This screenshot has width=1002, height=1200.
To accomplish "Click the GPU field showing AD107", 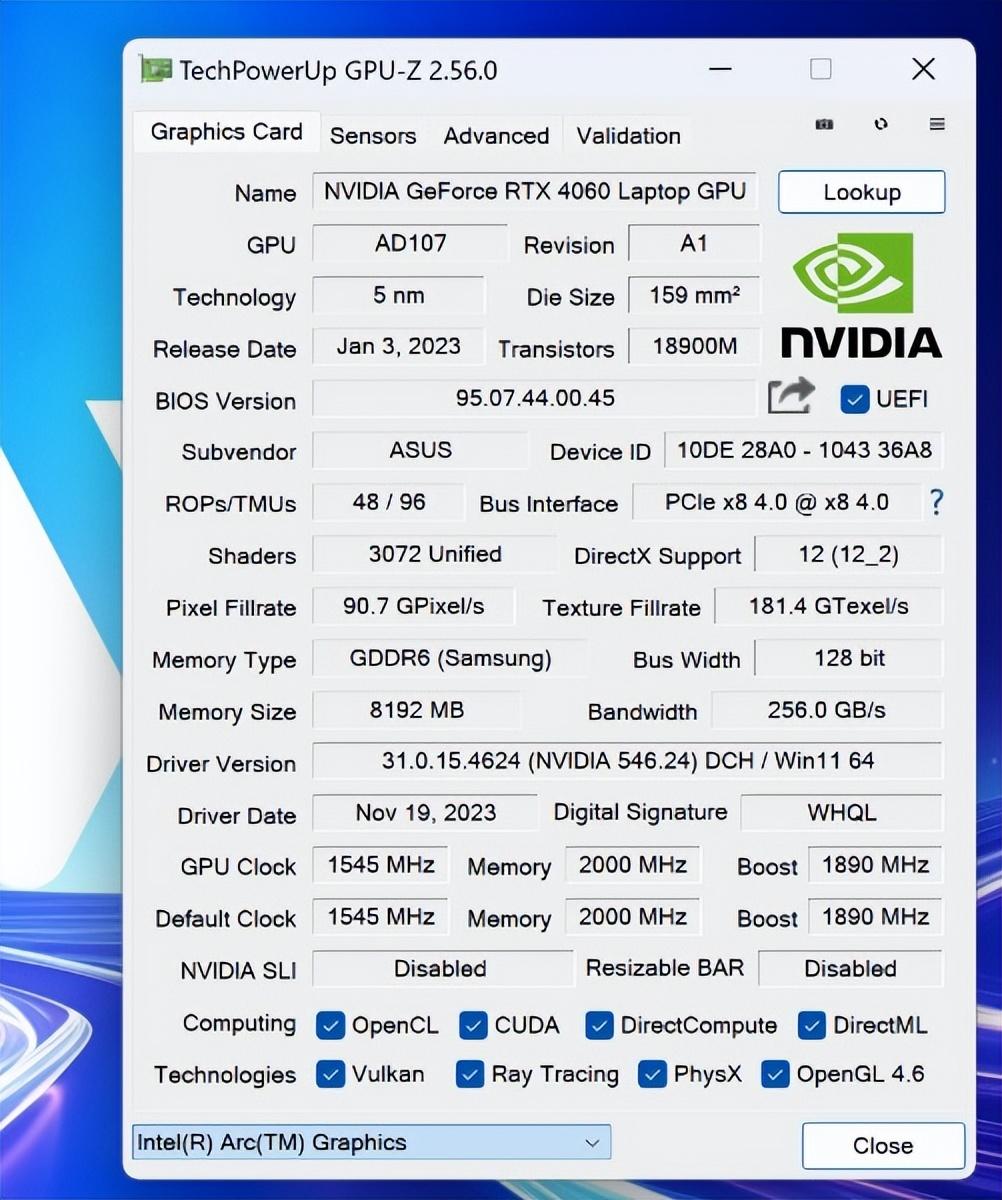I will click(410, 243).
